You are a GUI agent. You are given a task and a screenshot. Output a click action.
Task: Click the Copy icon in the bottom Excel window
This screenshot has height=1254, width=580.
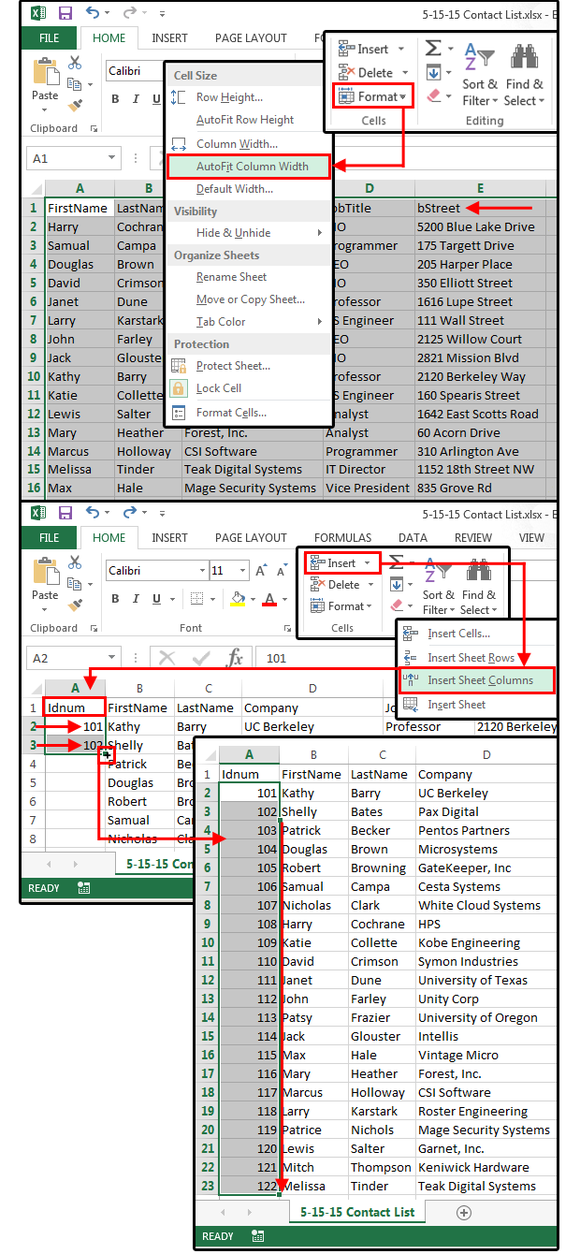coord(75,582)
